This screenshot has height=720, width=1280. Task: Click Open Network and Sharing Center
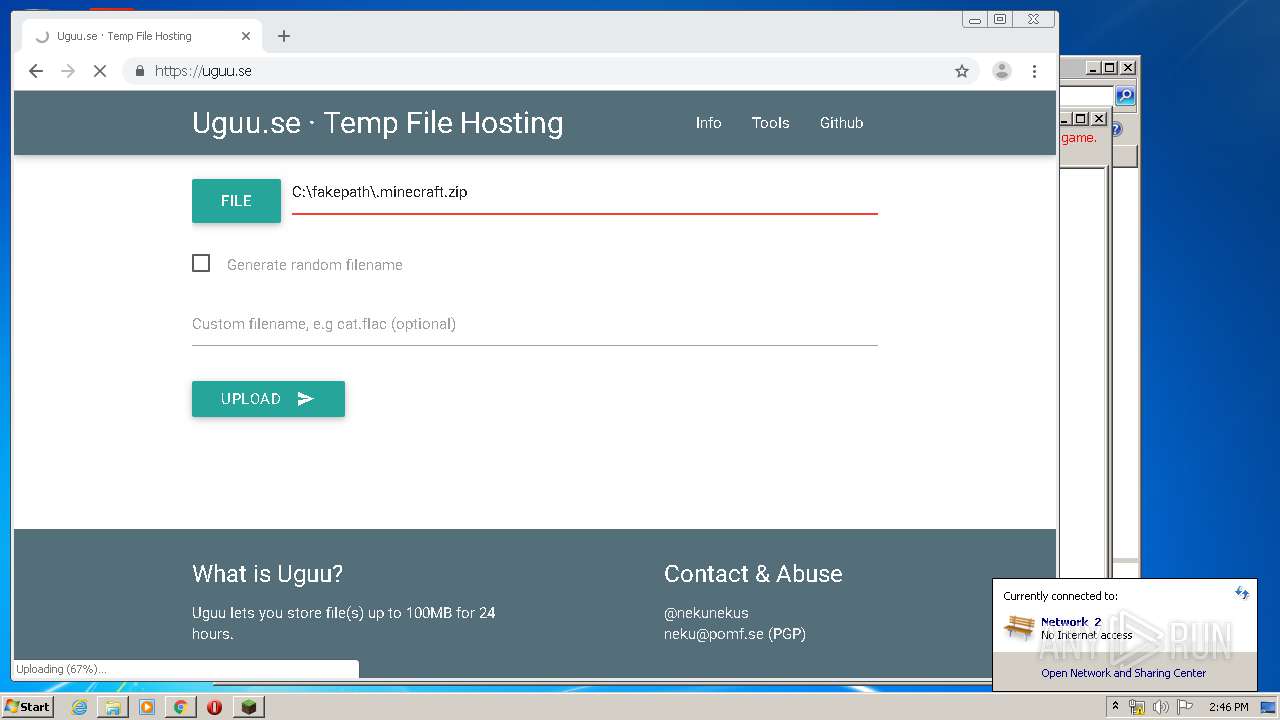click(1123, 673)
